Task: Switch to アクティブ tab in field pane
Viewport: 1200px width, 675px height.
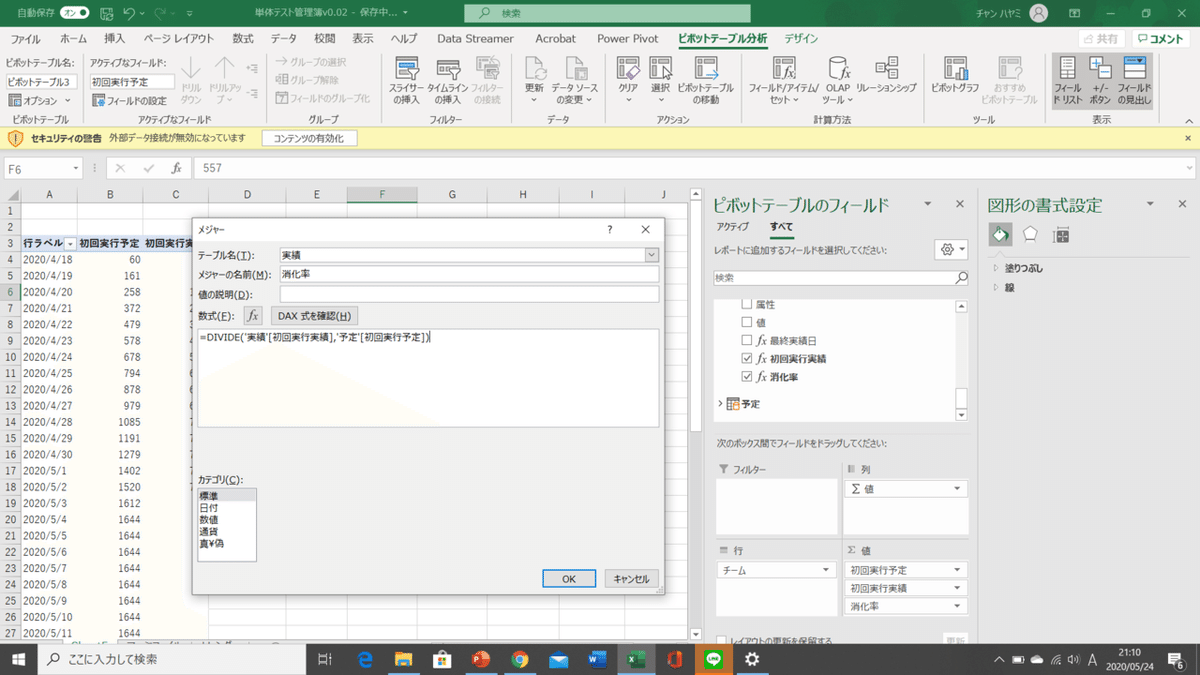Action: (733, 227)
